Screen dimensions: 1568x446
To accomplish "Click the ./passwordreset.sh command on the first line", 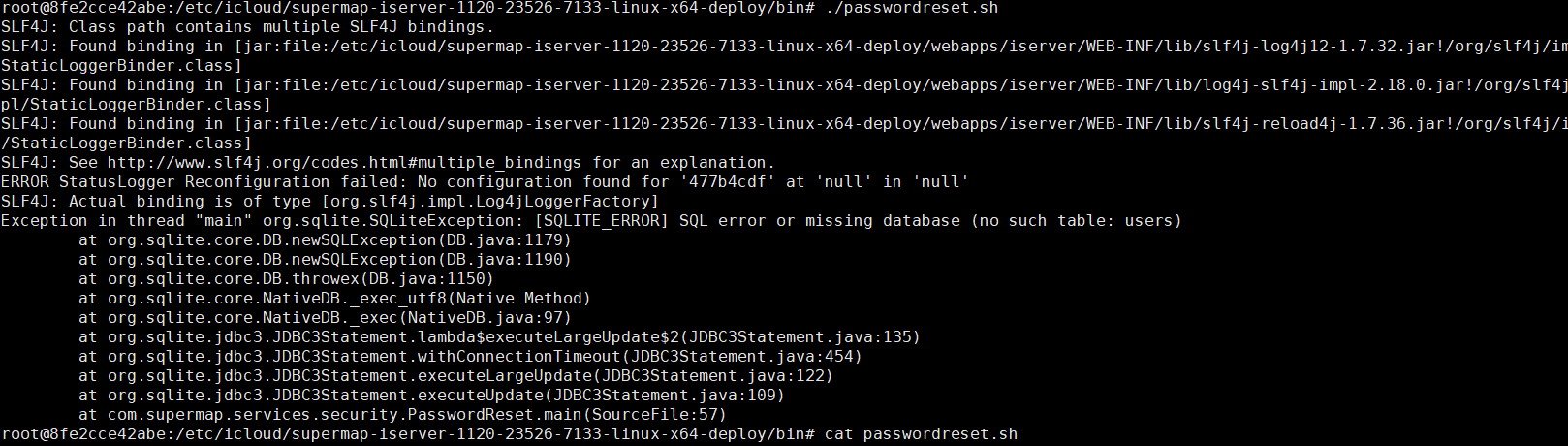I will click(911, 8).
